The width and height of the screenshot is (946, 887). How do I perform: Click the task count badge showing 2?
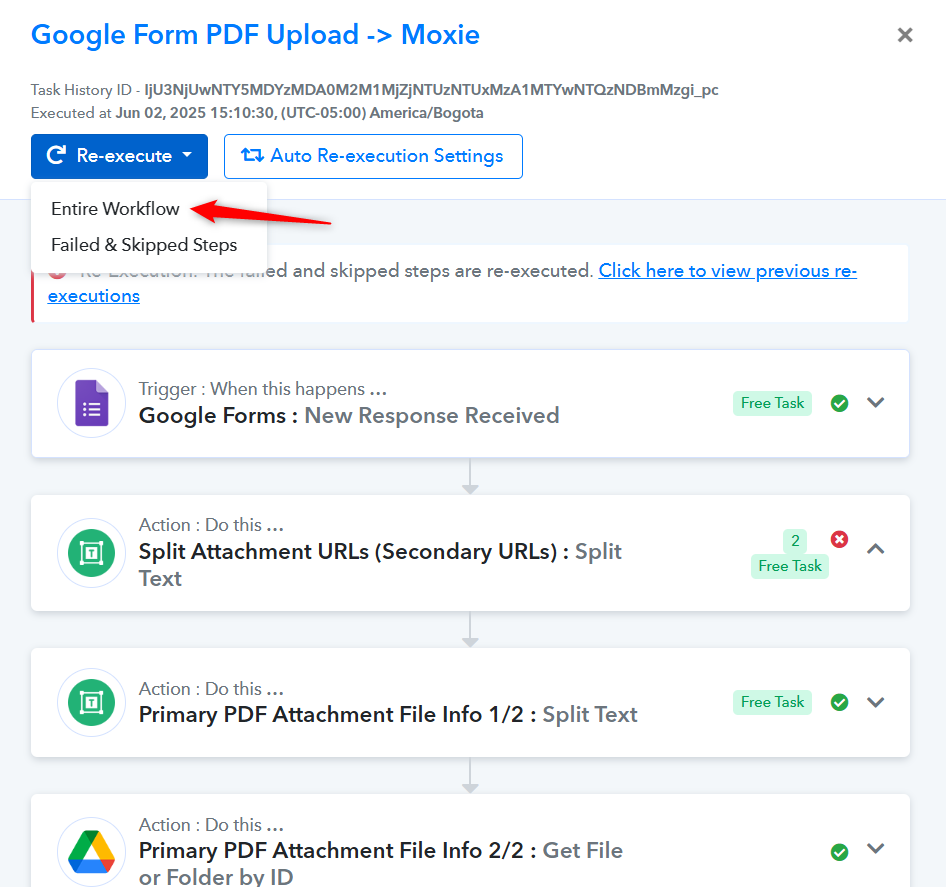pos(795,541)
